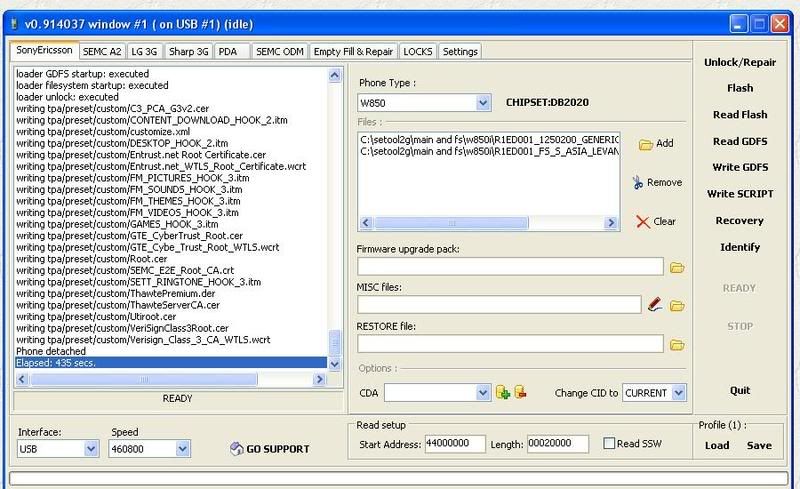Click the Unlock/Repair button

(x=740, y=62)
